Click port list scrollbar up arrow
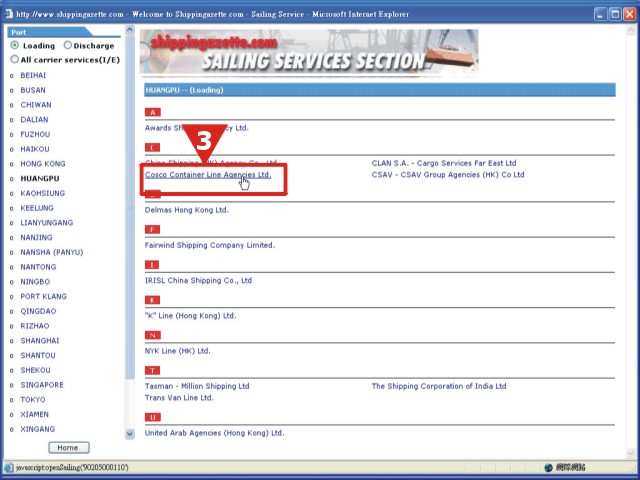 pos(130,29)
